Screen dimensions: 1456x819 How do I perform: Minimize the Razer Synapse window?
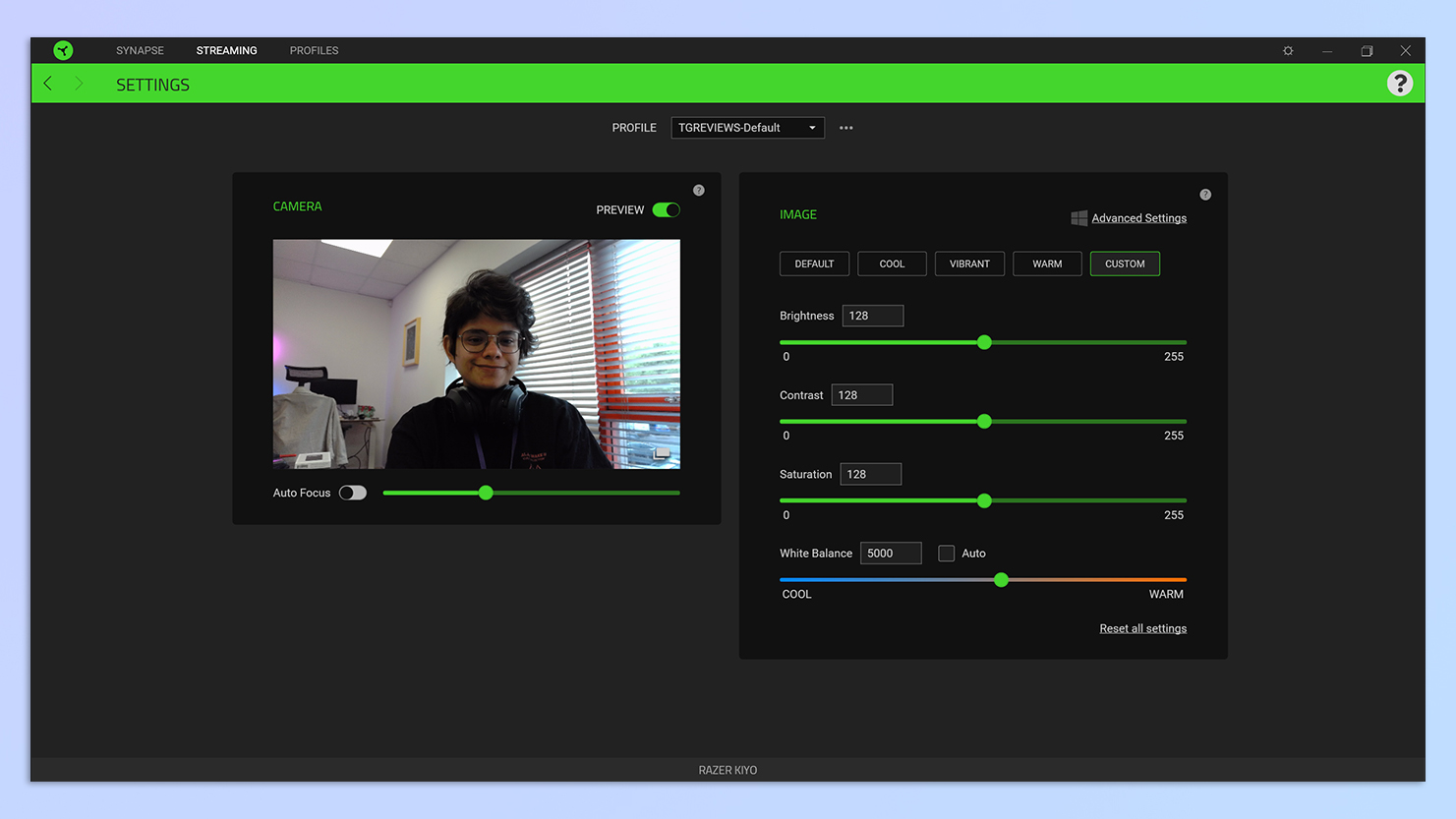pyautogui.click(x=1327, y=51)
